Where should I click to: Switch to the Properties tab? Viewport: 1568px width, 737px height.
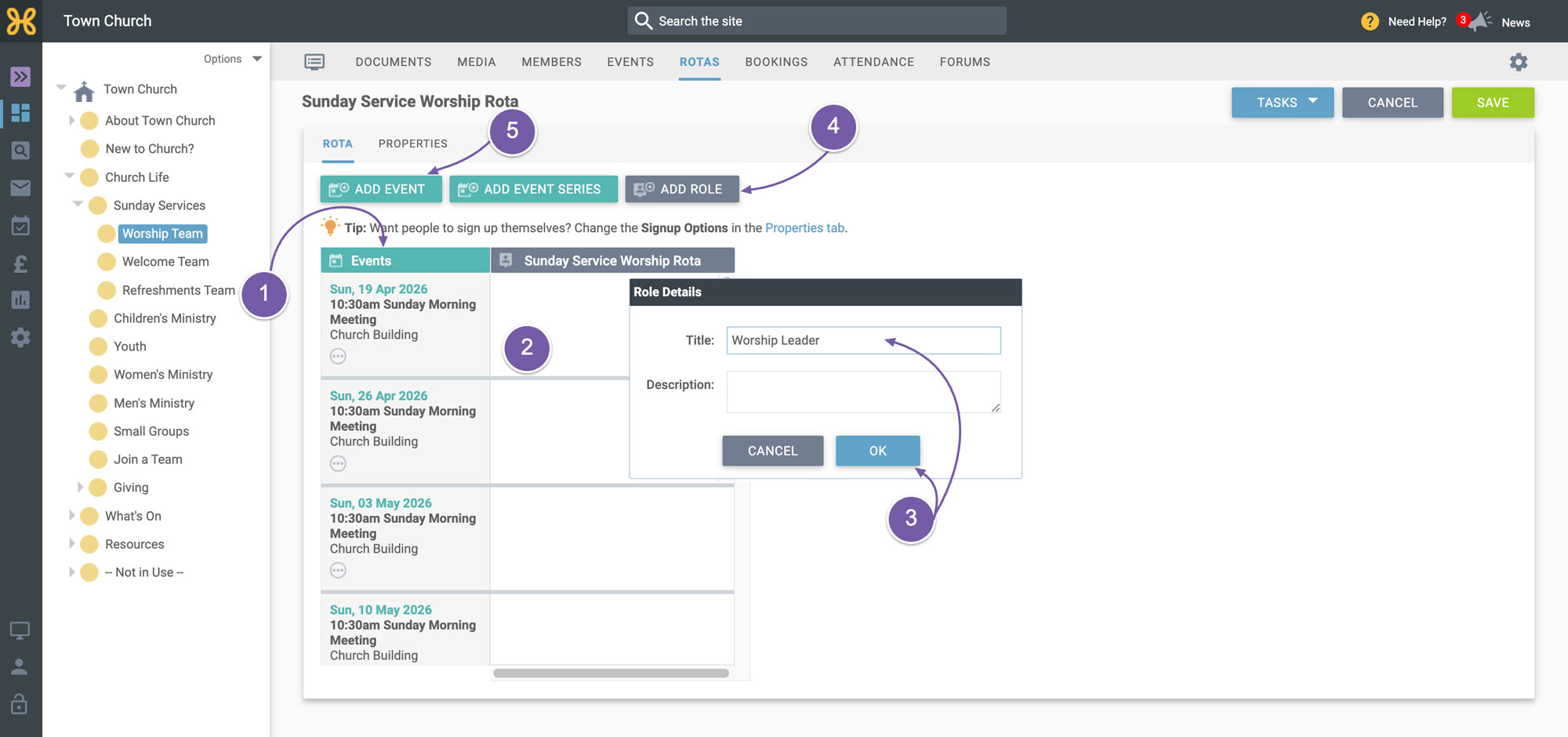click(x=413, y=143)
